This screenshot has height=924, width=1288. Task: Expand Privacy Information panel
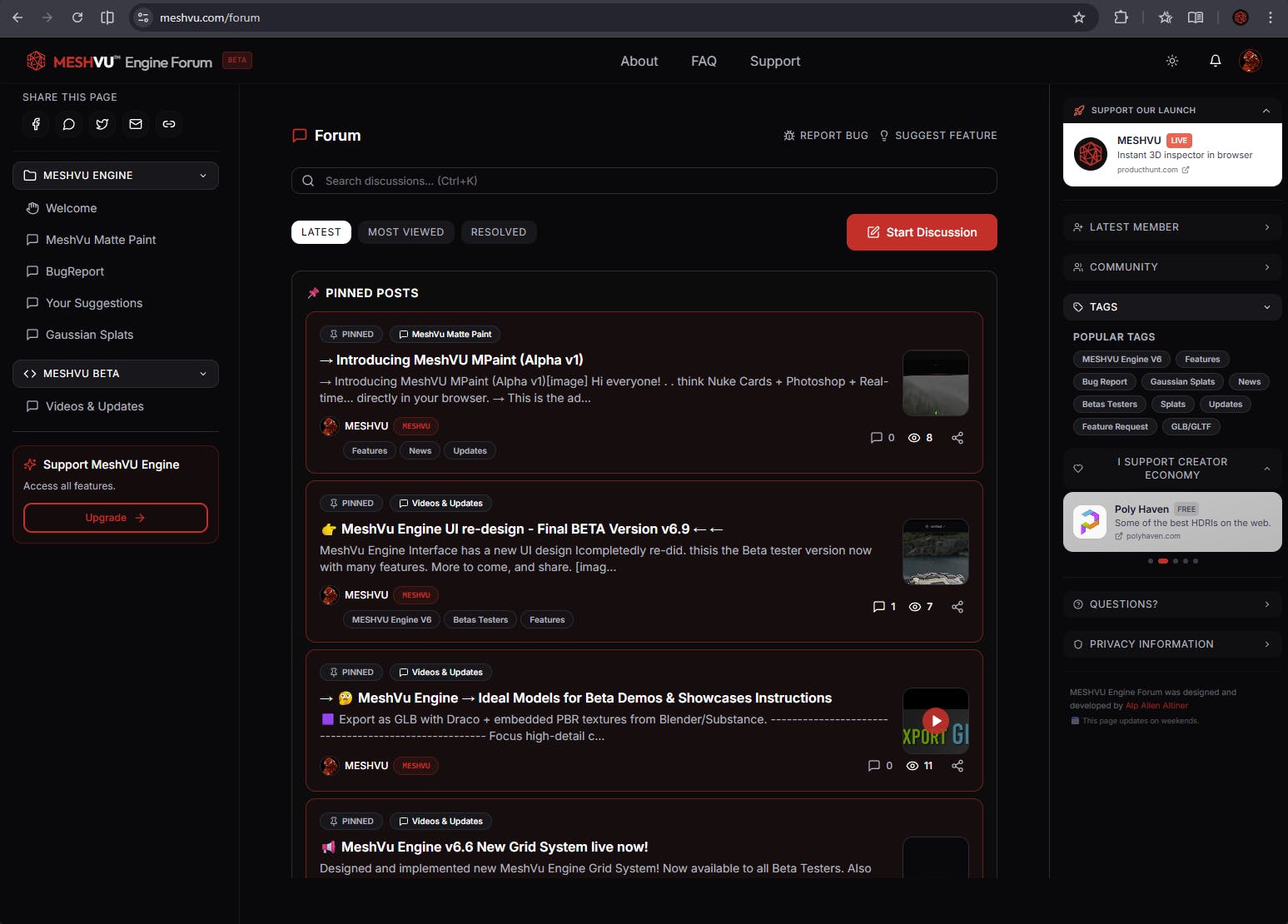pyautogui.click(x=1172, y=644)
